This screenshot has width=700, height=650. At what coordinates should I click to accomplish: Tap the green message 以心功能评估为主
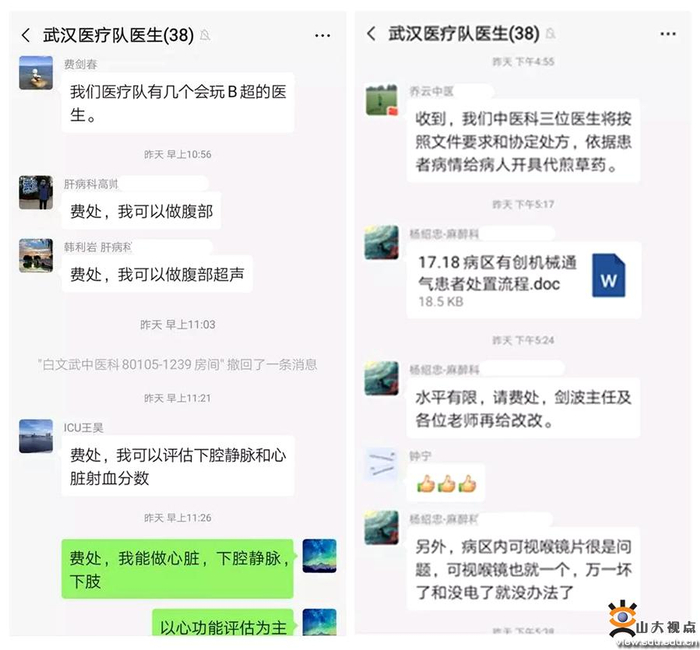click(223, 624)
